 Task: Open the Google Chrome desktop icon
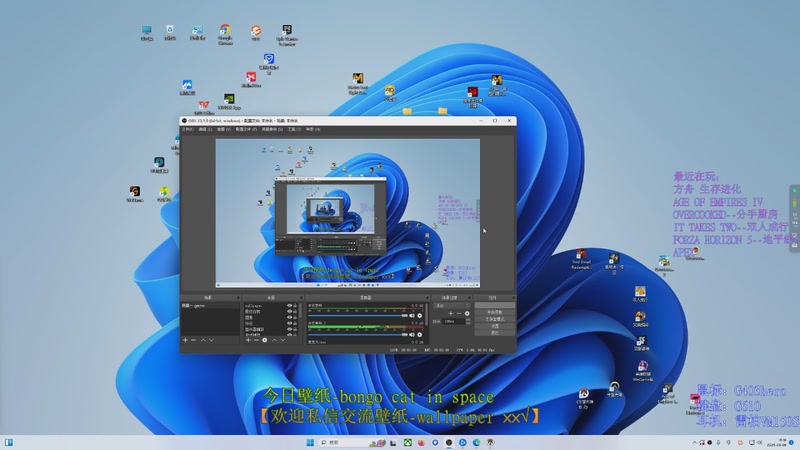225,34
